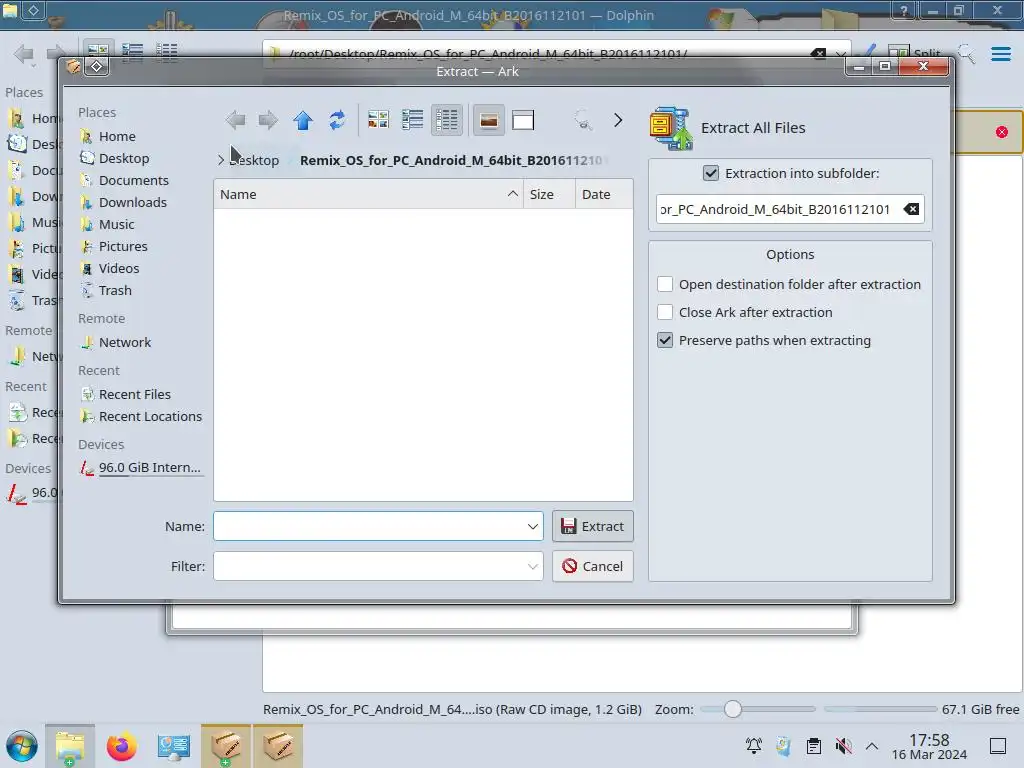Dismiss the Dolphin error message red icon
The height and width of the screenshot is (768, 1024).
[1002, 132]
